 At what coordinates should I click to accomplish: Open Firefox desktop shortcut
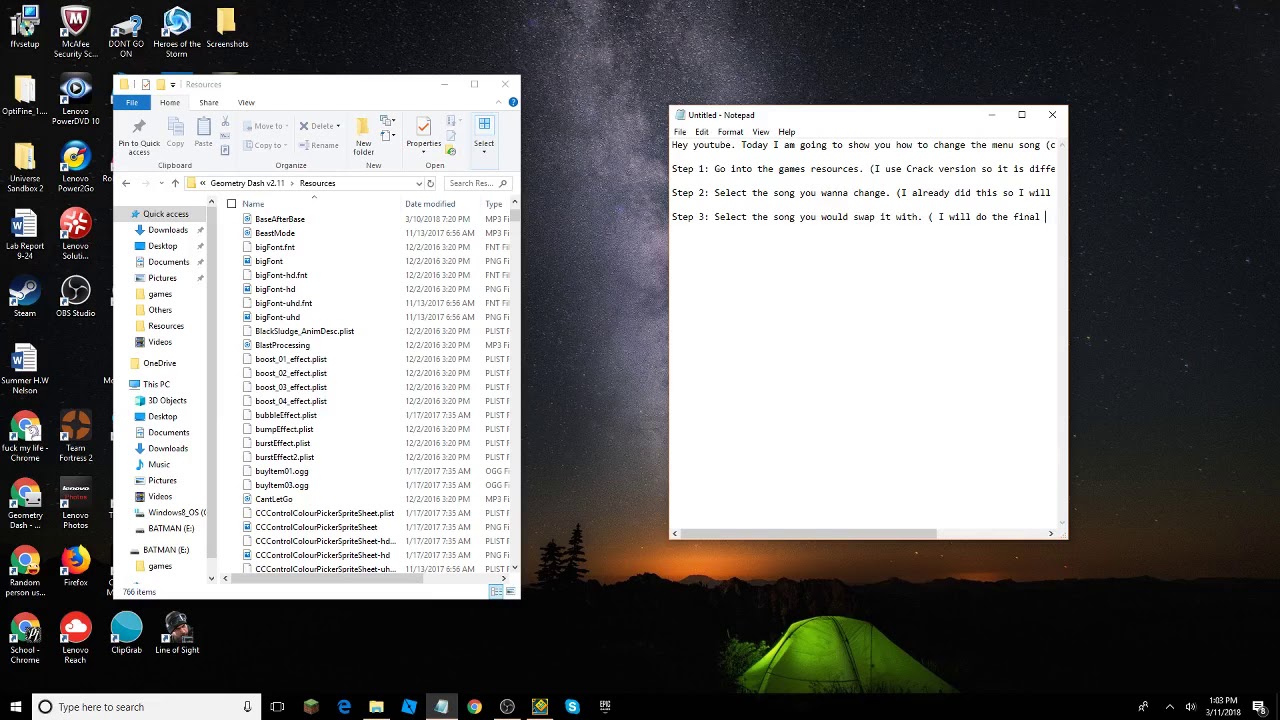tap(76, 565)
